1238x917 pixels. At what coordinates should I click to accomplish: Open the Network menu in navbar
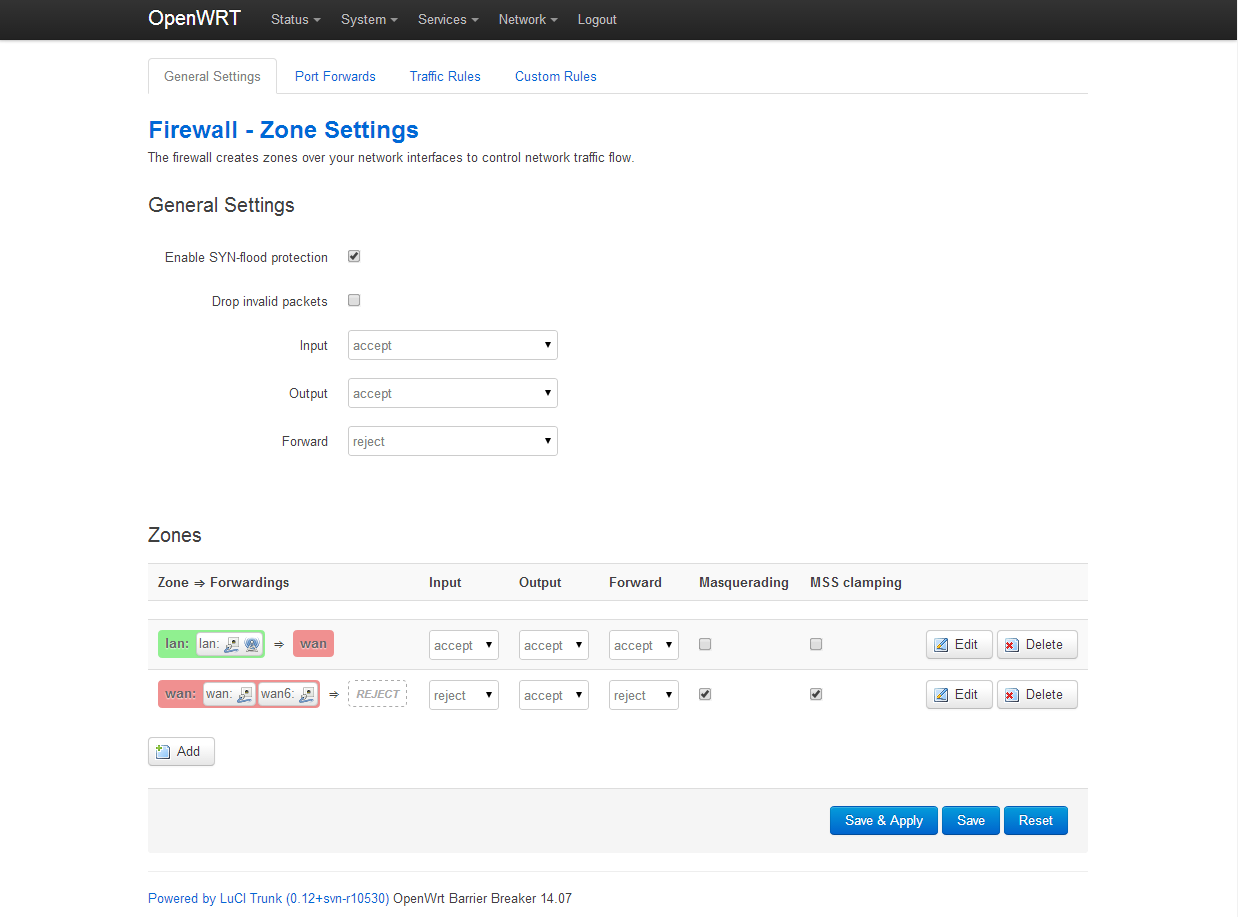(x=528, y=20)
